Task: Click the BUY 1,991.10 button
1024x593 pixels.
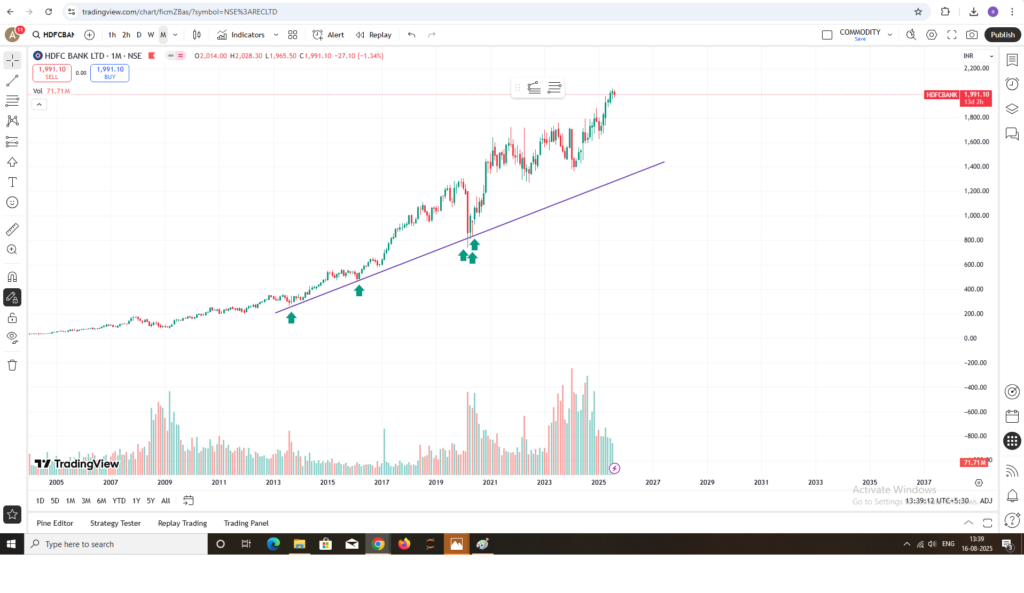Action: [110, 72]
